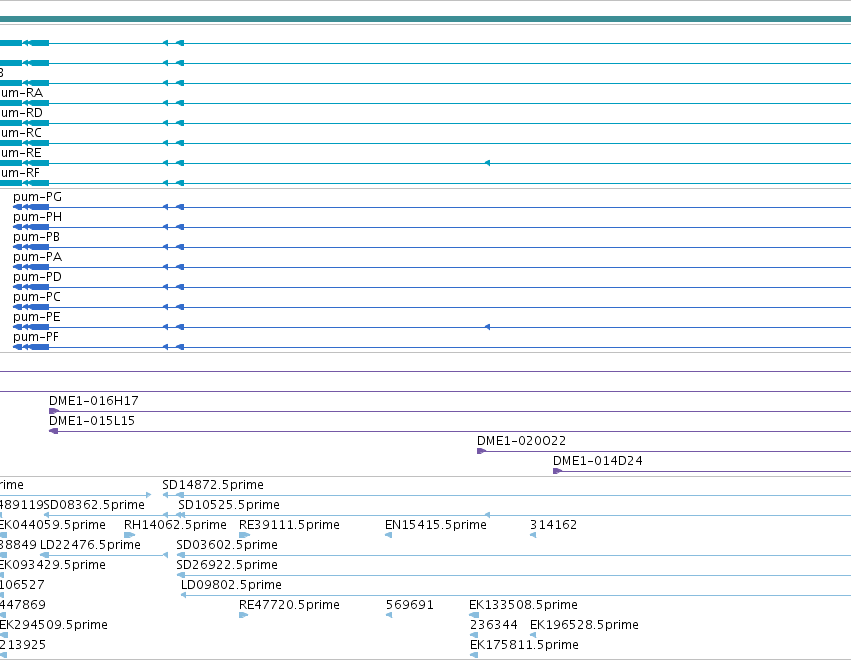Image resolution: width=851 pixels, height=660 pixels.
Task: Open the EK093429.5prime EST feature
Action: (x=53, y=566)
